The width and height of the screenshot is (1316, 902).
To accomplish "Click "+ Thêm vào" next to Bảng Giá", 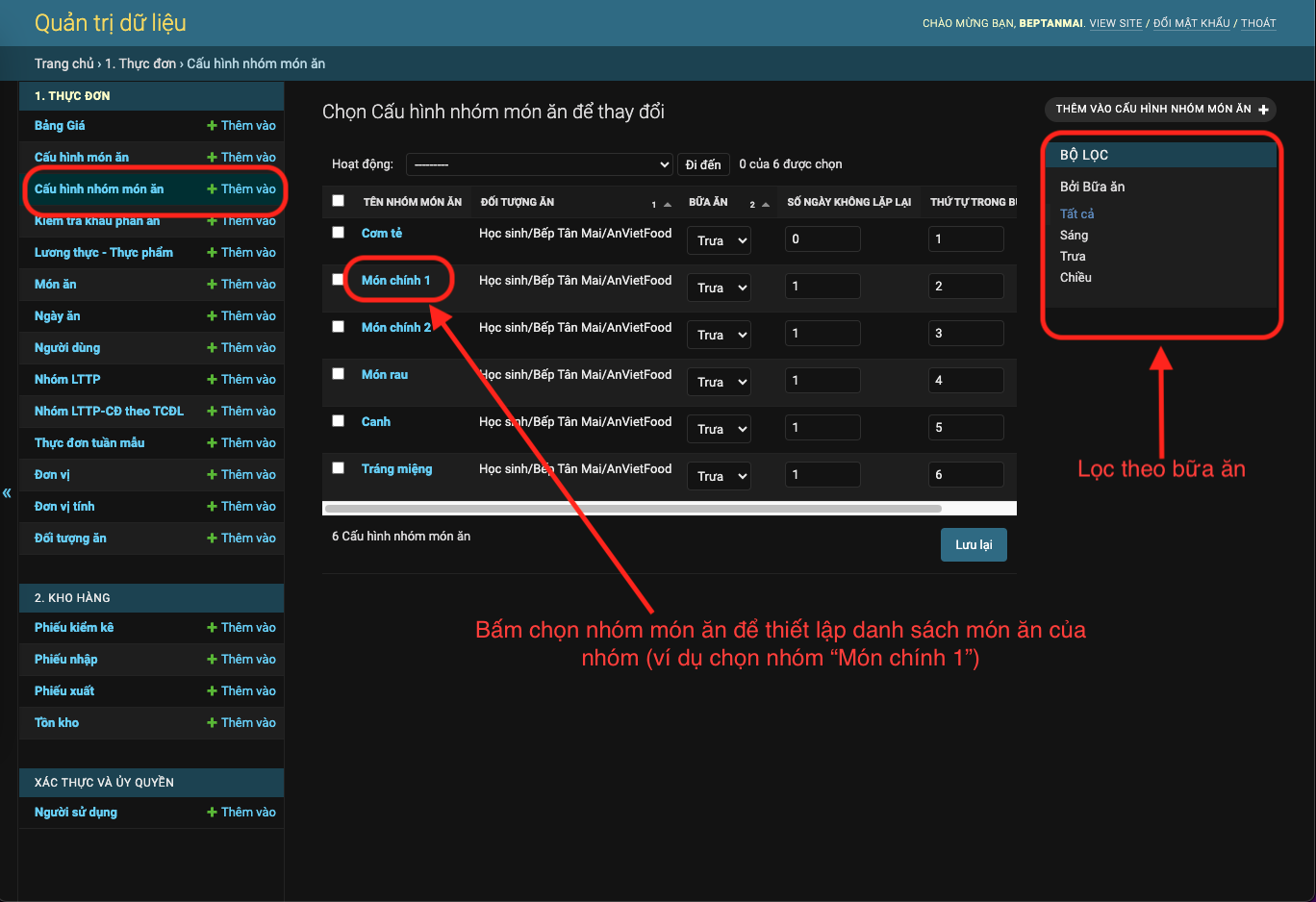I will click(x=240, y=125).
